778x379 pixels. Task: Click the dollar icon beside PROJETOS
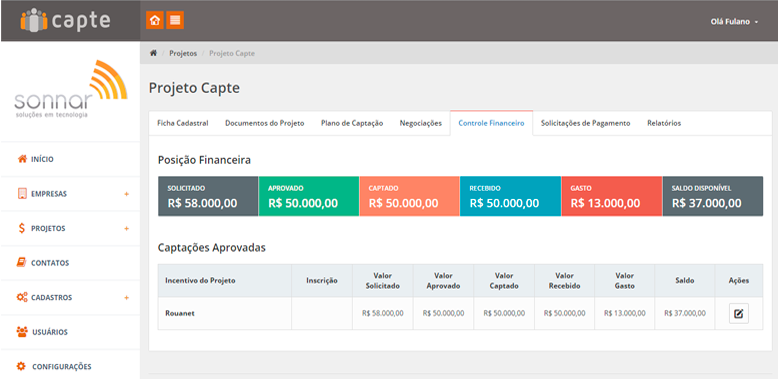(22, 229)
